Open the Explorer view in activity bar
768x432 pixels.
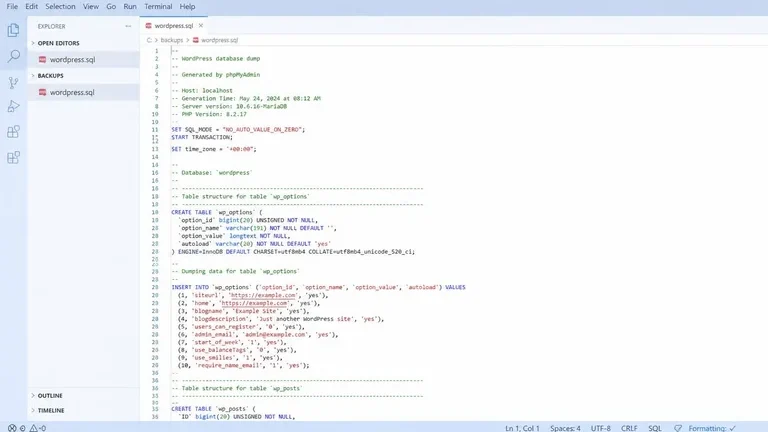13,30
